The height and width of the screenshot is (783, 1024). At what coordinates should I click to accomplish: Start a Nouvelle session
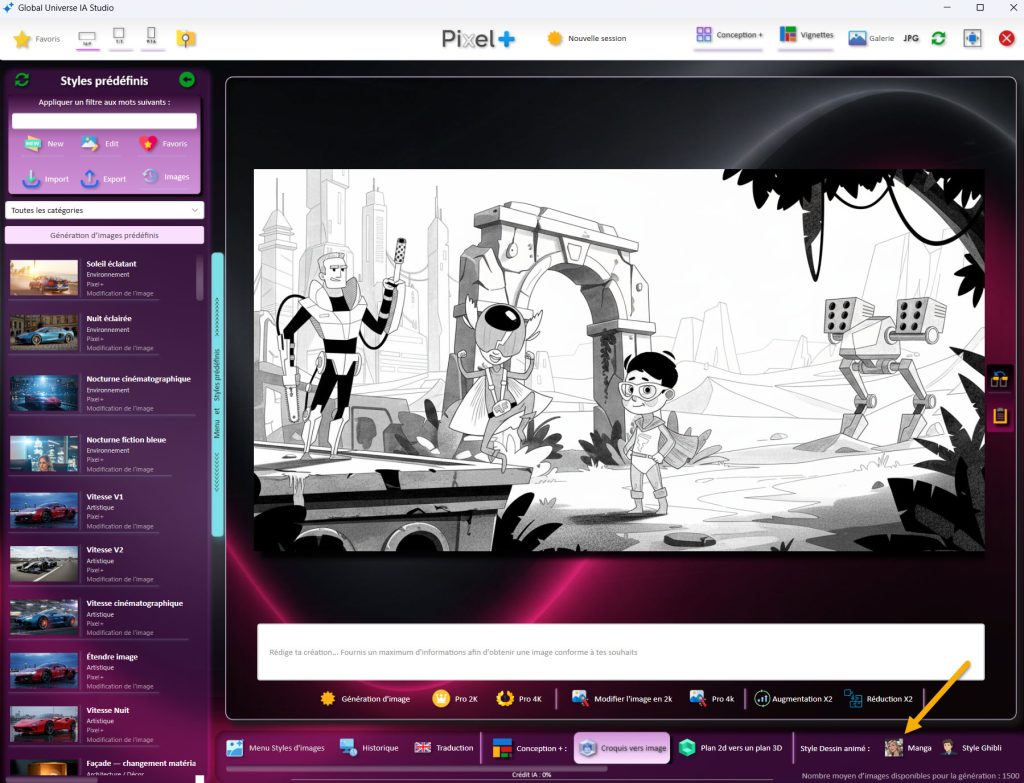(586, 39)
